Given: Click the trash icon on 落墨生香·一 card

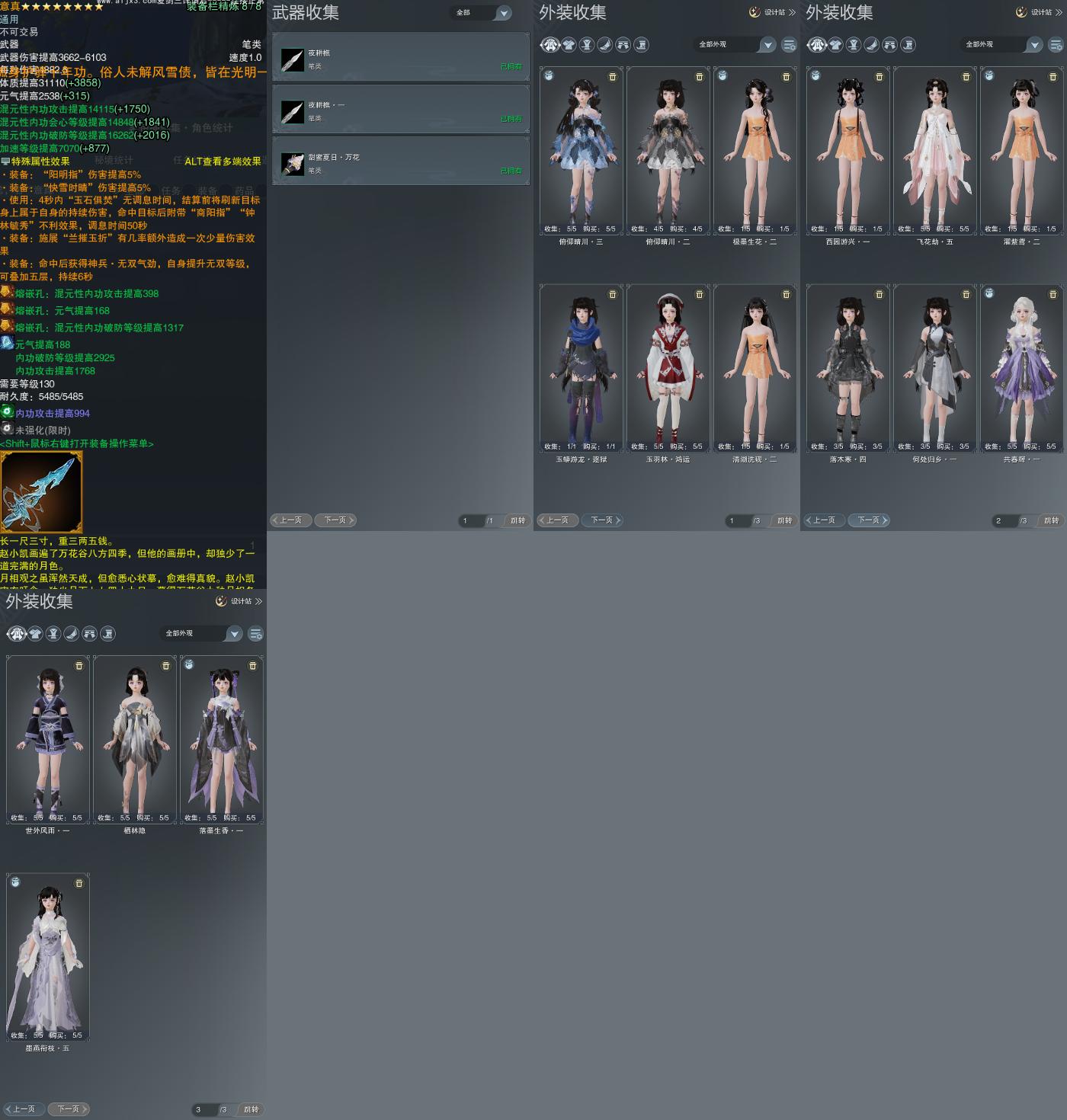Looking at the screenshot, I should tap(253, 666).
